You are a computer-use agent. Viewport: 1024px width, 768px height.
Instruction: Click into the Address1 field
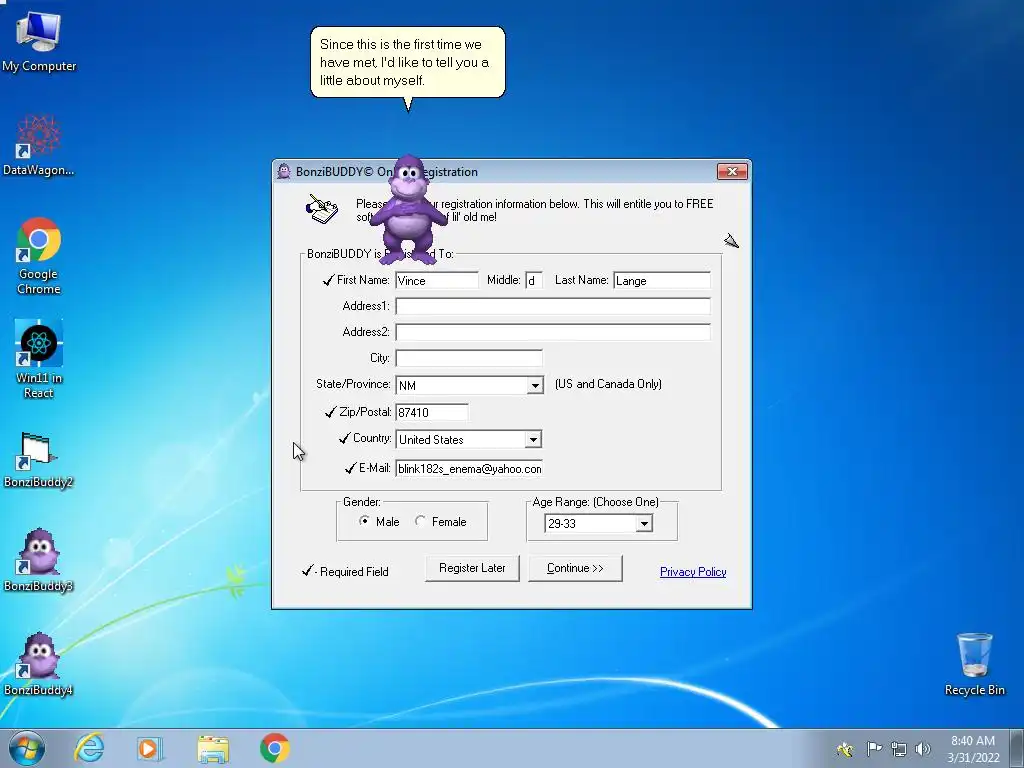tap(552, 306)
